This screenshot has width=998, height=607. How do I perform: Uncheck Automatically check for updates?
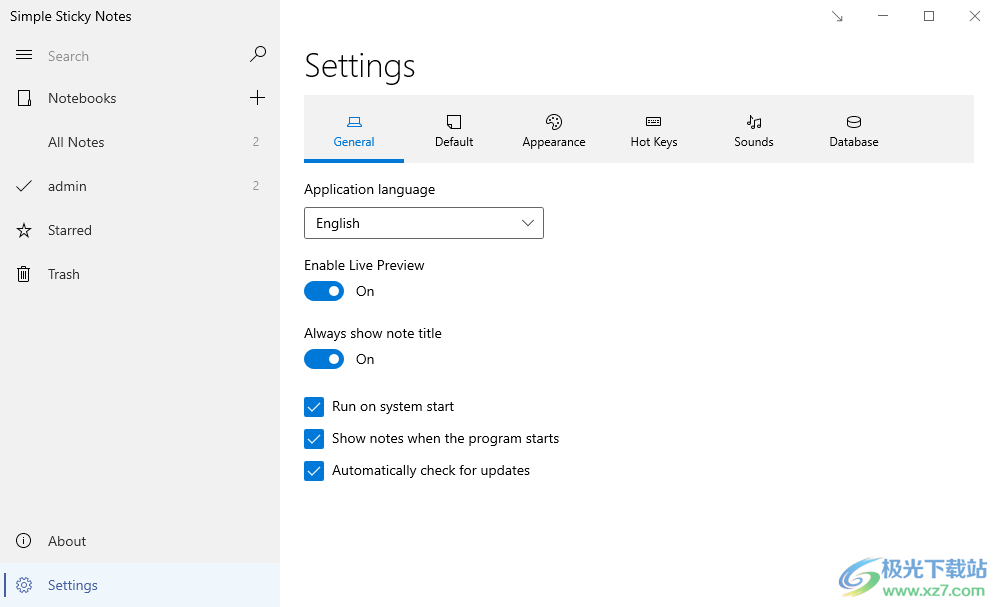tap(314, 471)
